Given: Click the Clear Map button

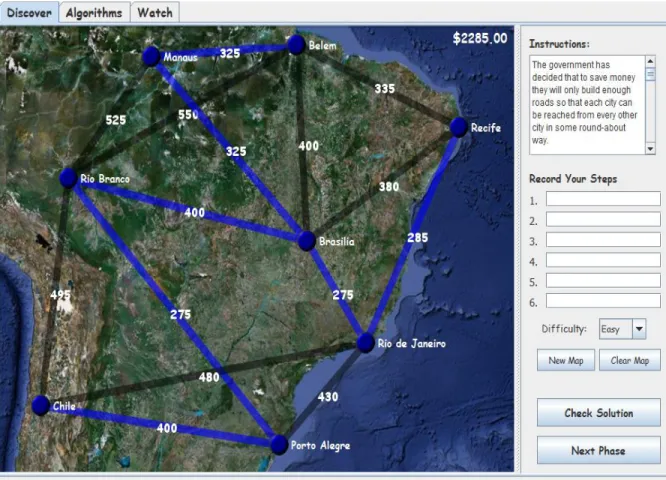Looking at the screenshot, I should click(629, 360).
